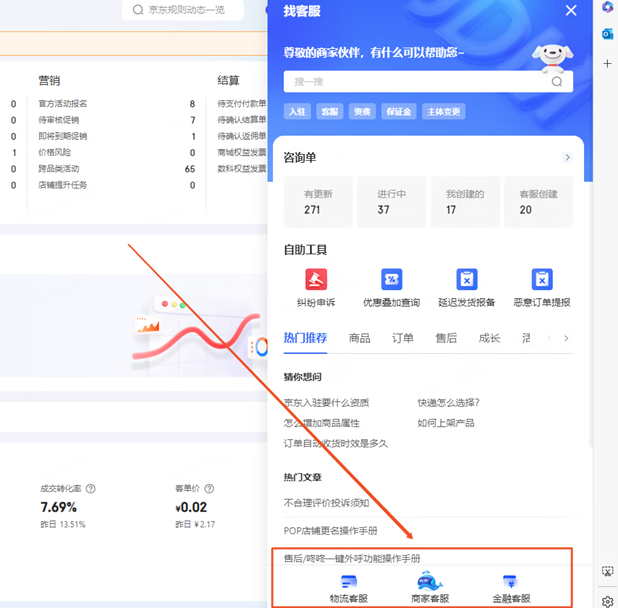Click the plus icon in browser sidebar
This screenshot has height=608, width=618.
tap(607, 63)
